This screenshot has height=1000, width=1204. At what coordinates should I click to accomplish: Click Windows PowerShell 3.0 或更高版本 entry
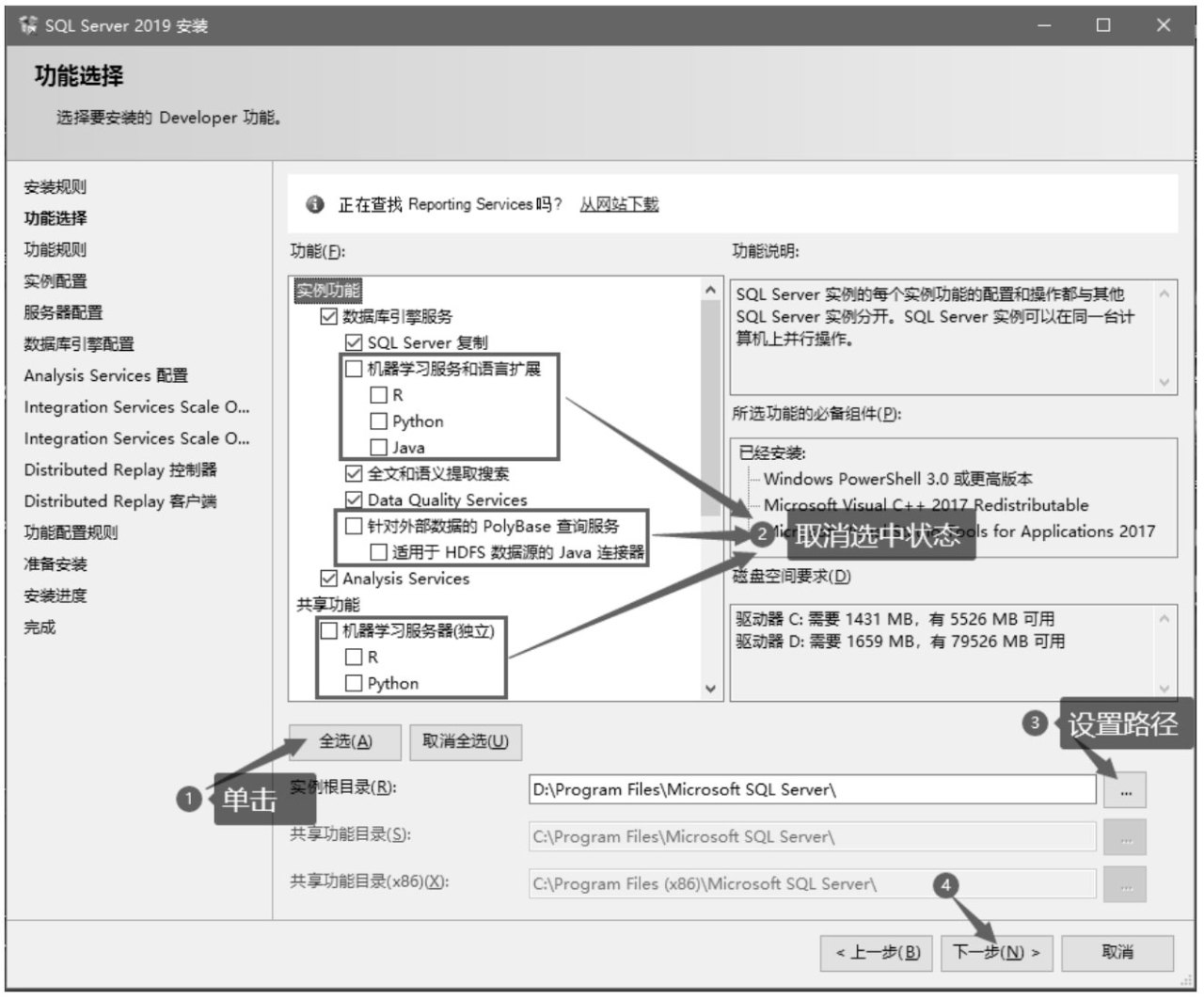pyautogui.click(x=897, y=479)
